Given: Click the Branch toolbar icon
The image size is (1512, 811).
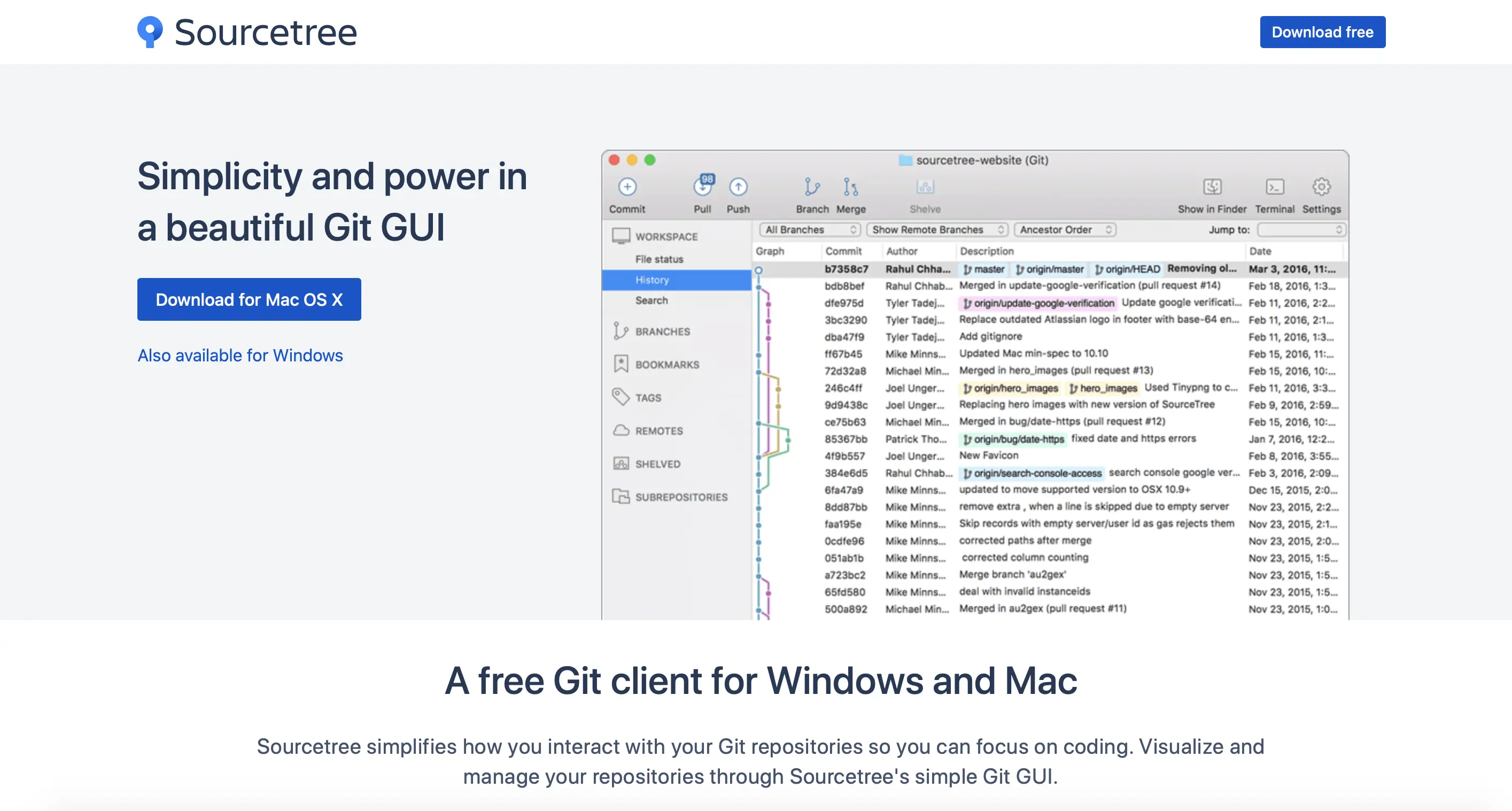Looking at the screenshot, I should 812,187.
